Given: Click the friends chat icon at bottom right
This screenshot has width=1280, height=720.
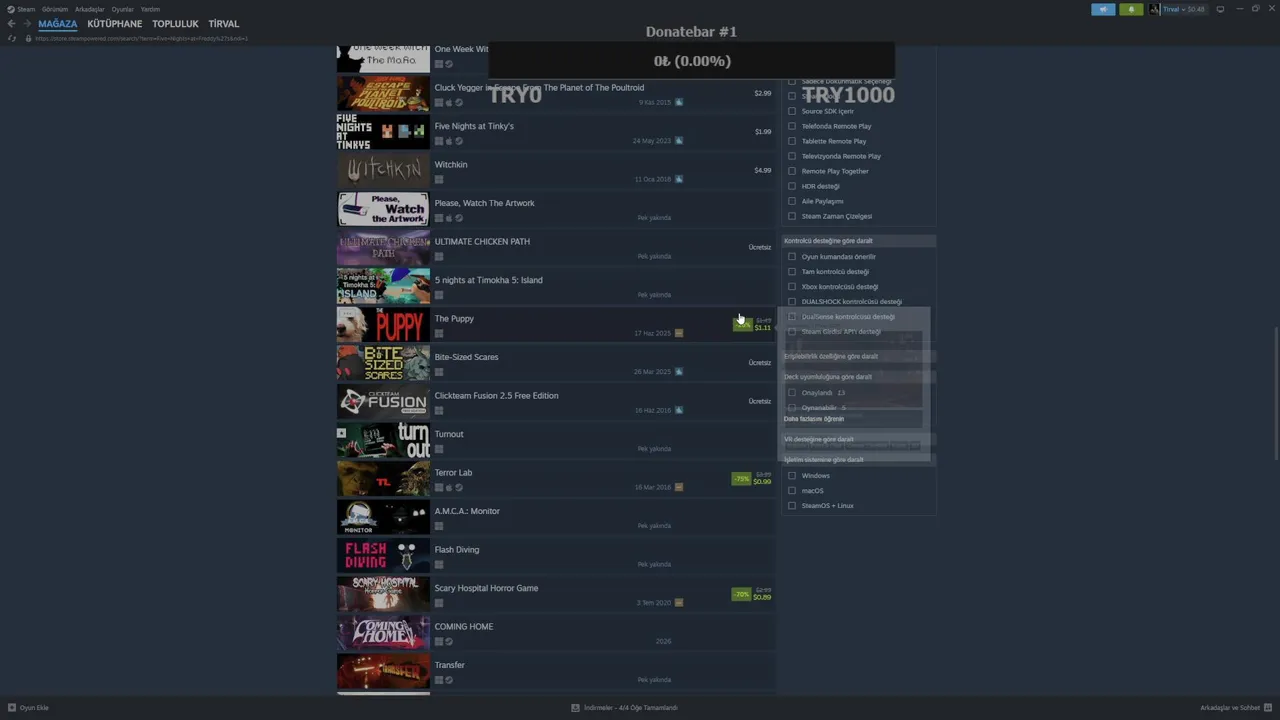Looking at the screenshot, I should click(x=1269, y=707).
